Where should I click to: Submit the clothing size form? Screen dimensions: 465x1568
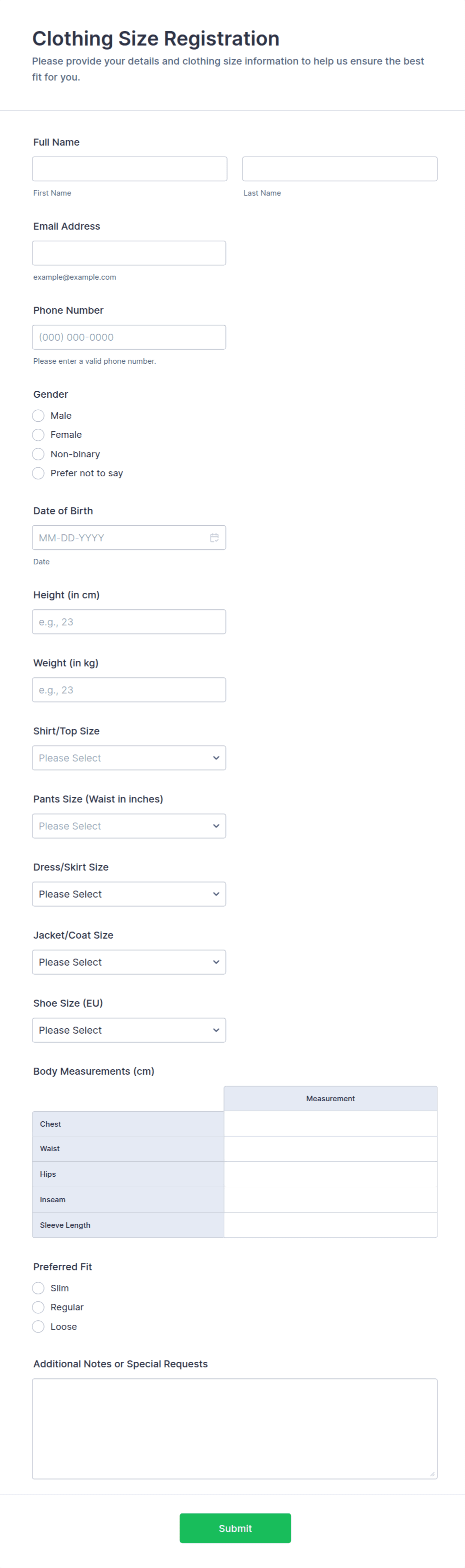point(235,1528)
